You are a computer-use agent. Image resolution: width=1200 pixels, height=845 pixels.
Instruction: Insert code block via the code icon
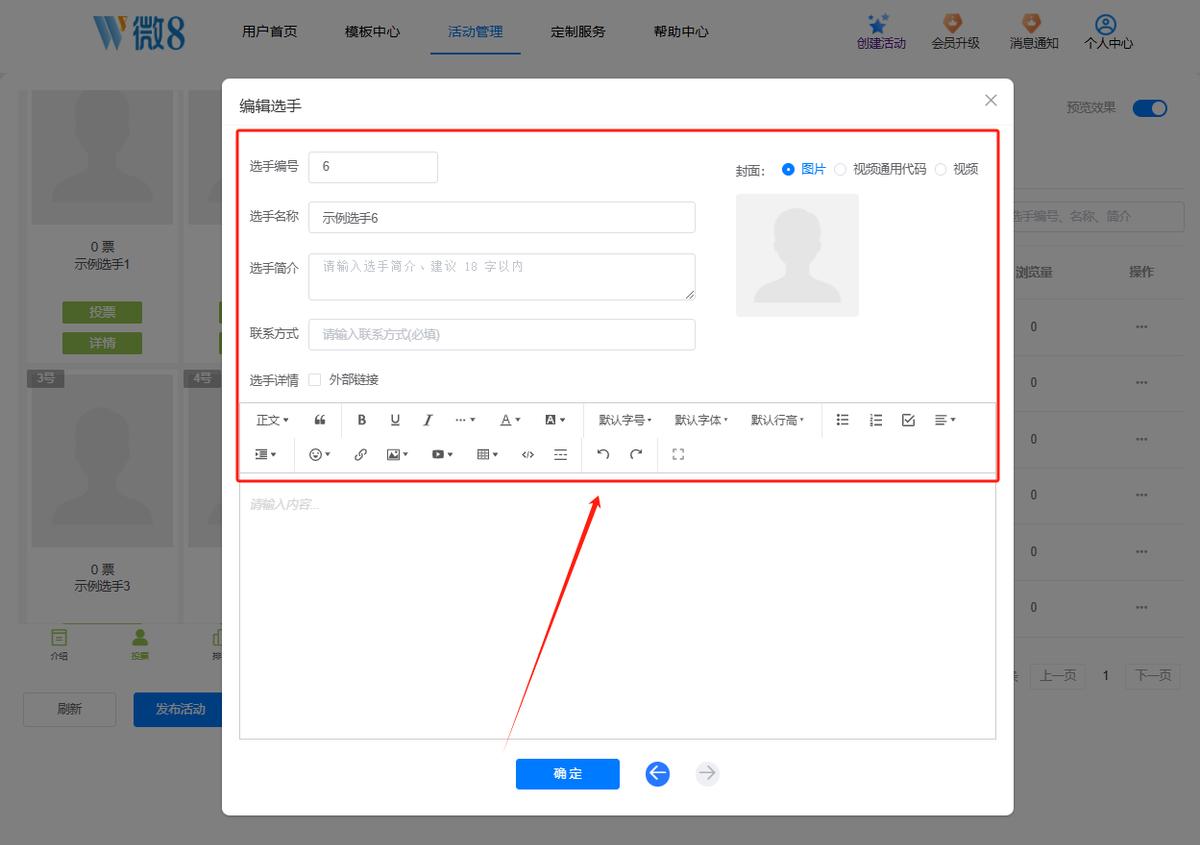(528, 454)
